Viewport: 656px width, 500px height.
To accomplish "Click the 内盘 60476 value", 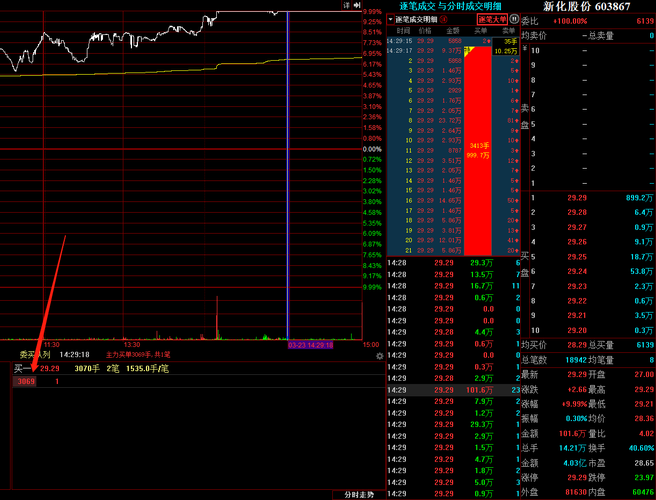I will coord(643,492).
